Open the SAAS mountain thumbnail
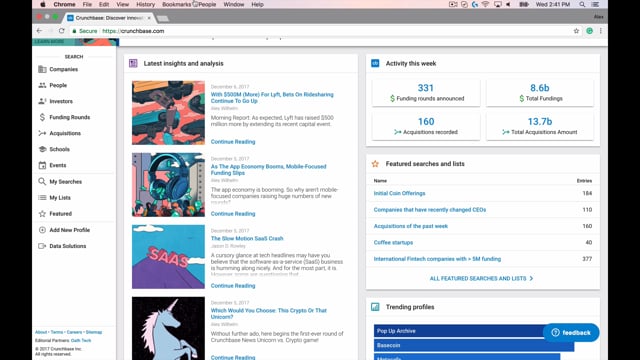The width and height of the screenshot is (640, 360). click(168, 257)
